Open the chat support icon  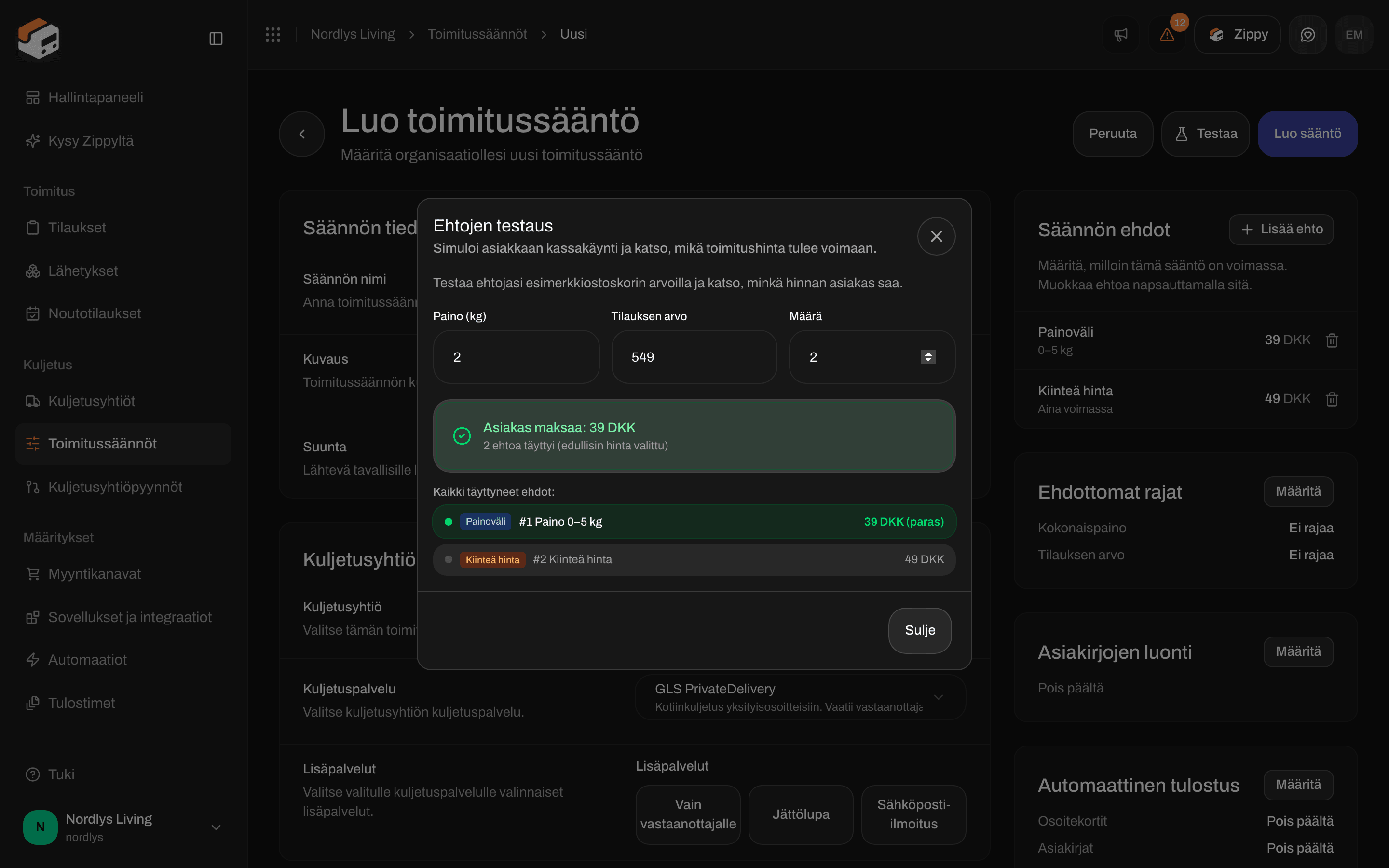click(x=1307, y=34)
